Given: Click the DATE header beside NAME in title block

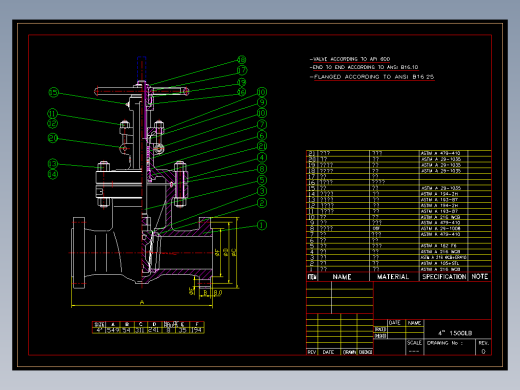Looking at the screenshot, I should [395, 323].
